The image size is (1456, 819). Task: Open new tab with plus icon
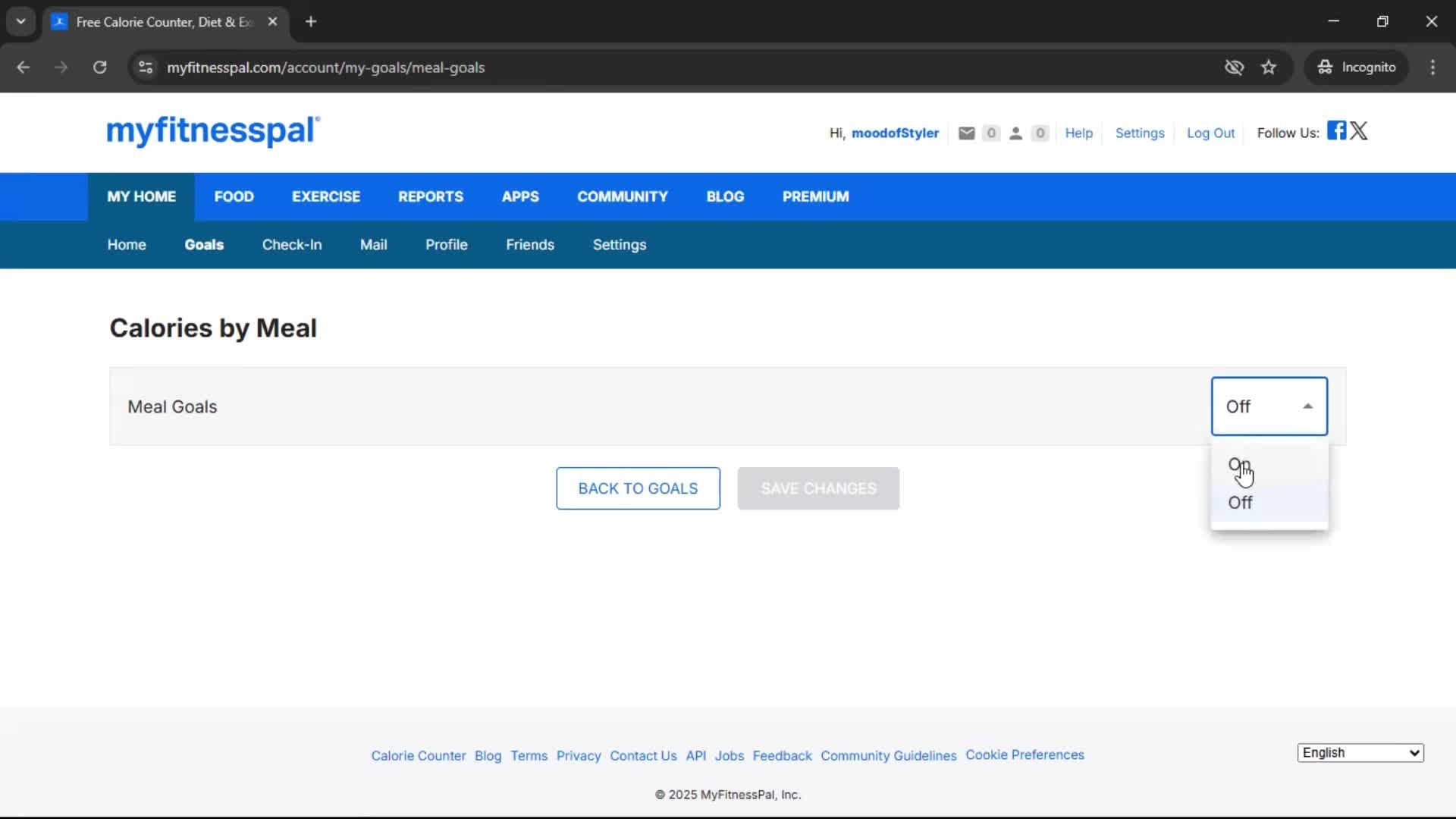[311, 21]
